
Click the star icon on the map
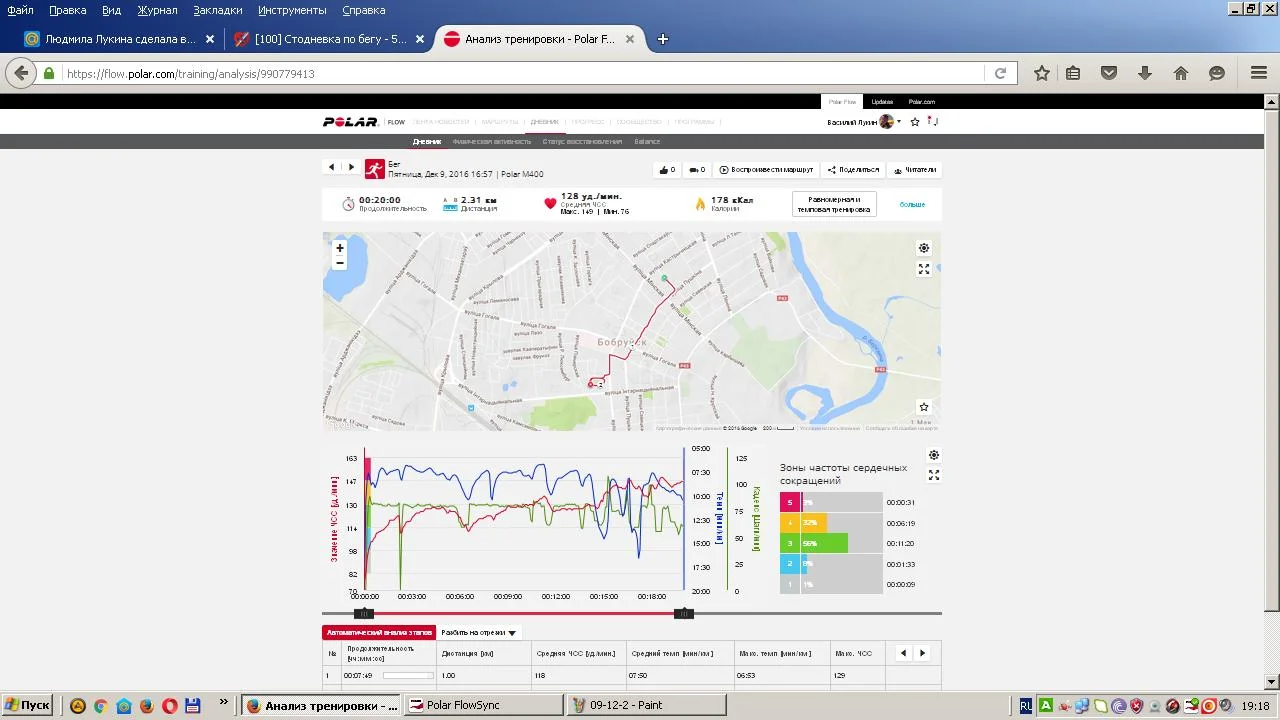pos(924,407)
